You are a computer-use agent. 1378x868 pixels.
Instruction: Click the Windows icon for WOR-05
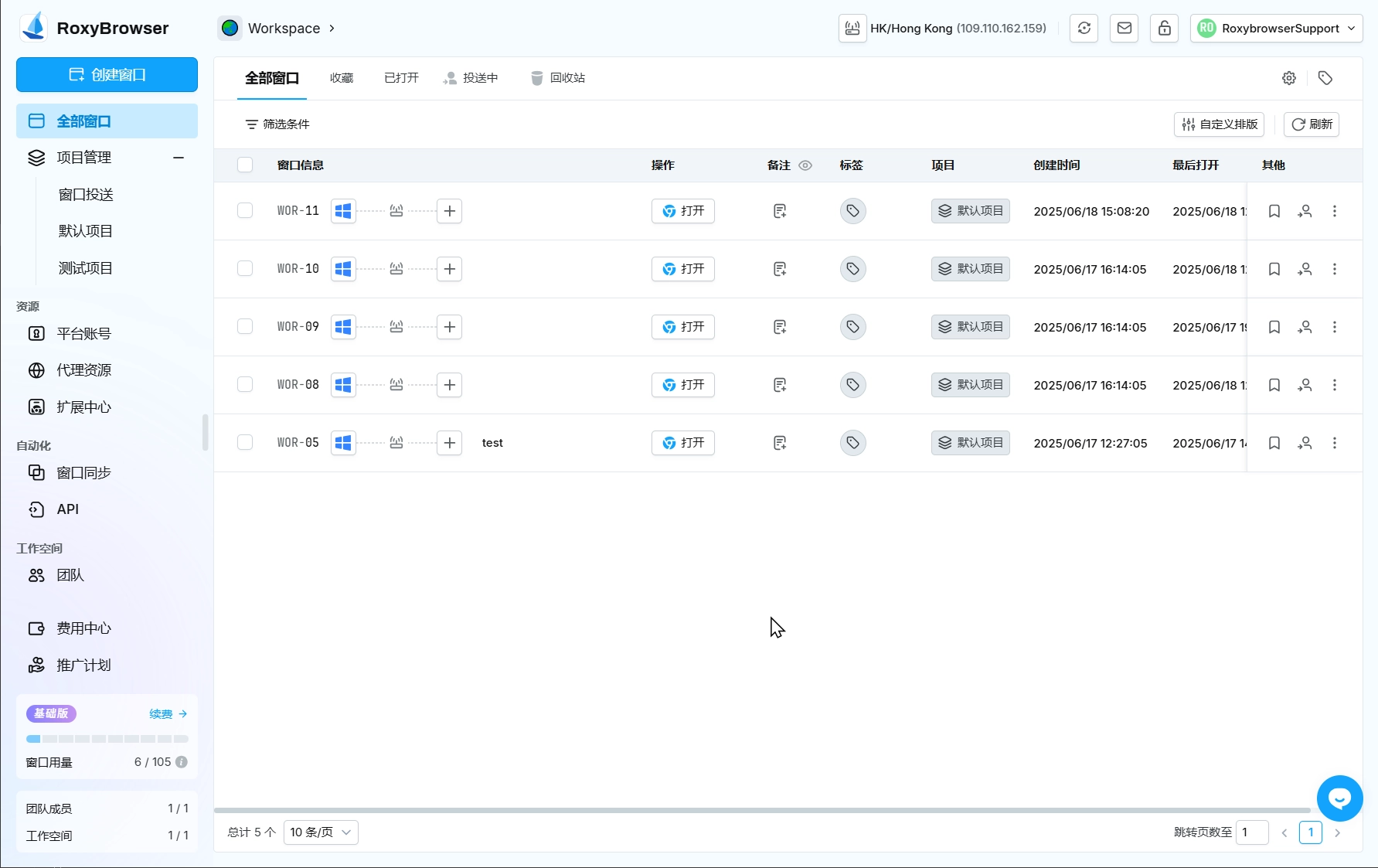coord(343,443)
